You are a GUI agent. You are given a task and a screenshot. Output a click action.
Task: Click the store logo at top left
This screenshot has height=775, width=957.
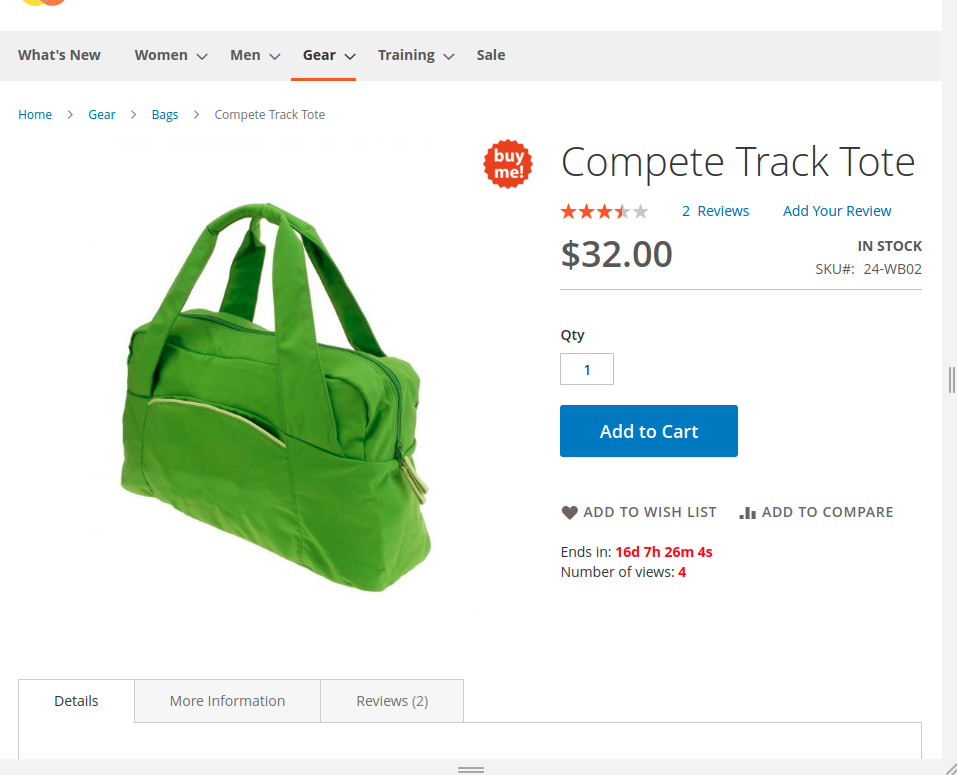point(43,2)
